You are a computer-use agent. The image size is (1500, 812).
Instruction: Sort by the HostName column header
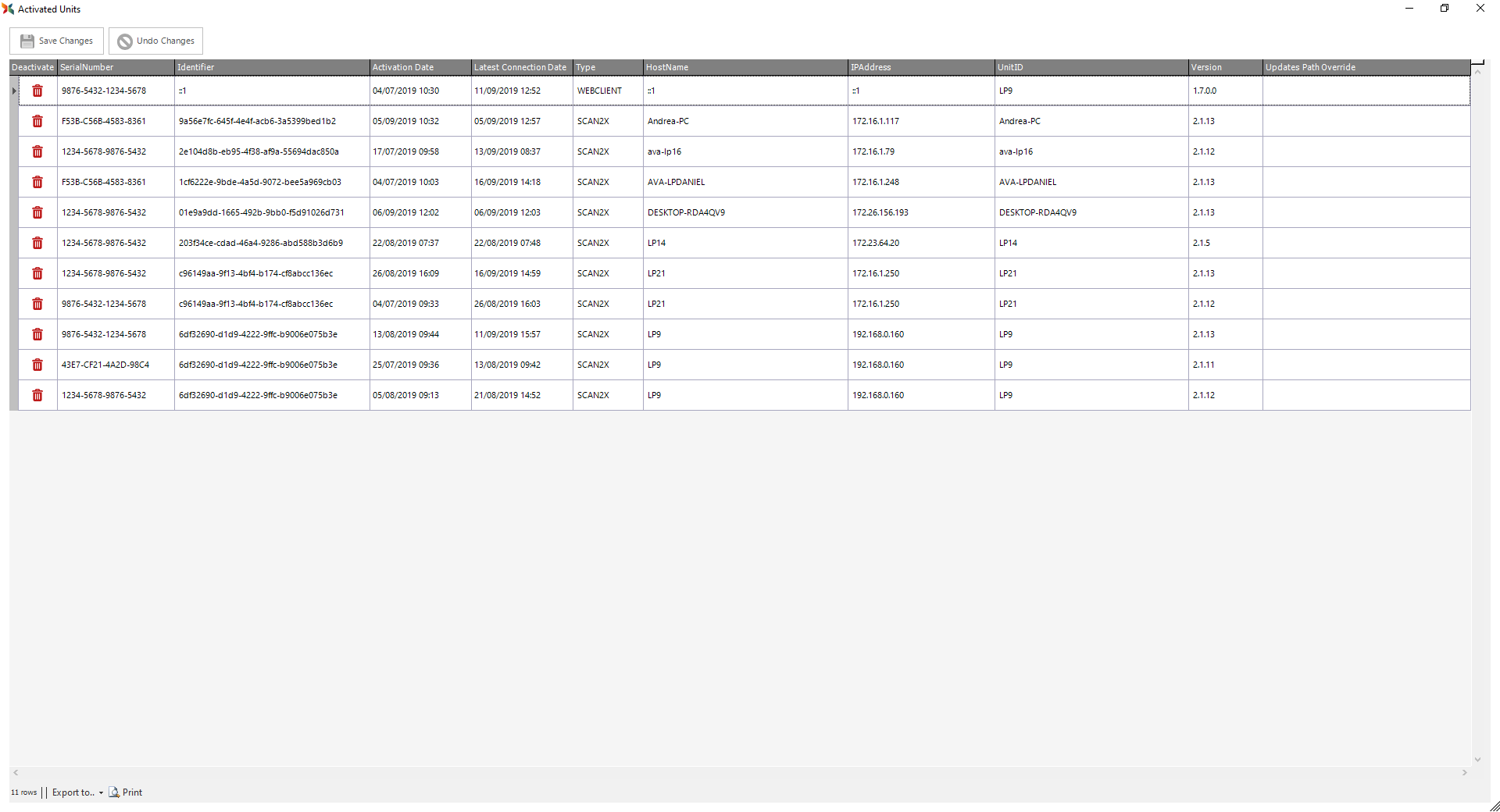745,67
